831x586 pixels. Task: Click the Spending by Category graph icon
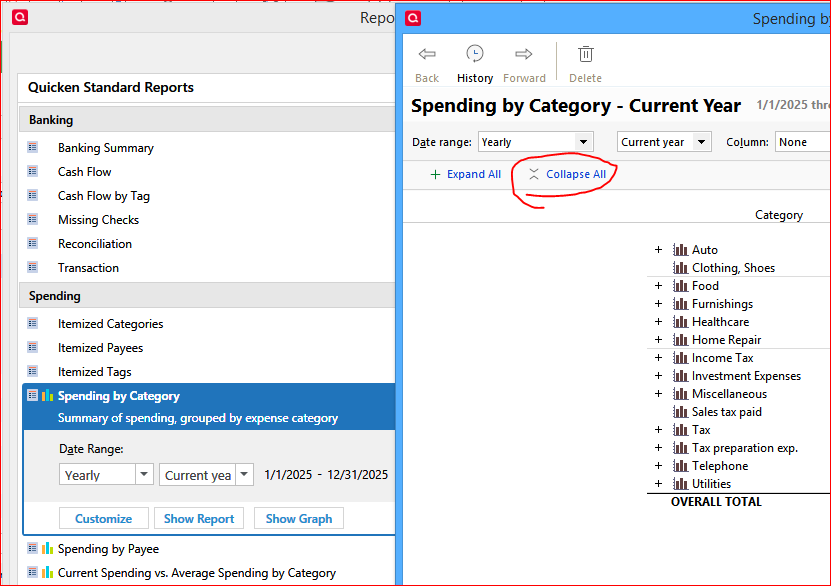coord(48,395)
